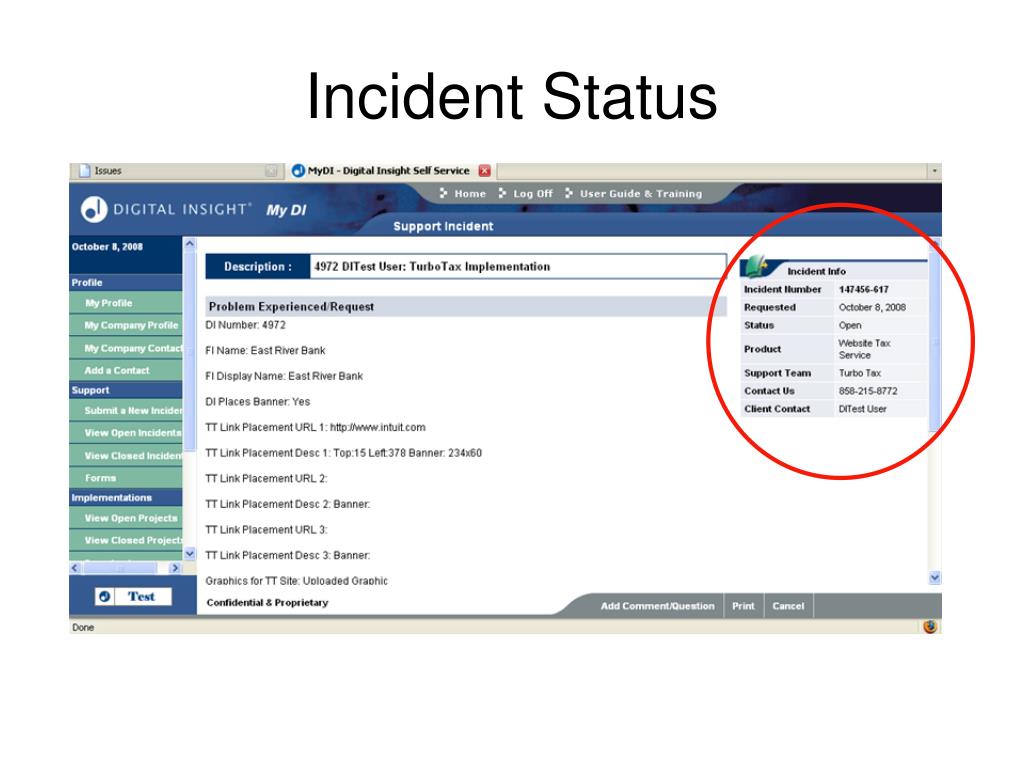
Task: Click the October 8, 2008 sidebar date
Action: tap(107, 247)
